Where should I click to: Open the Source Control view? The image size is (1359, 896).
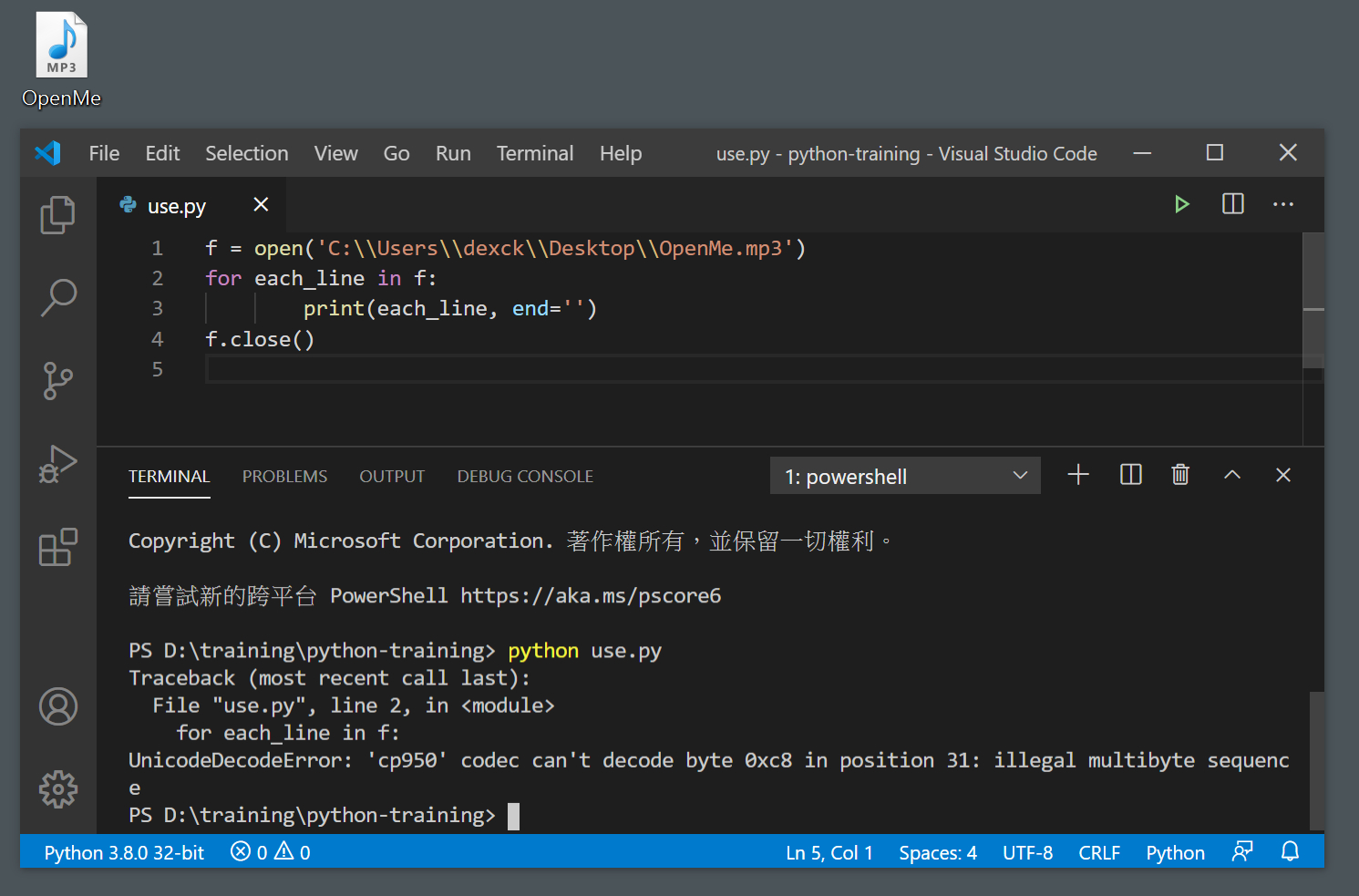coord(57,380)
